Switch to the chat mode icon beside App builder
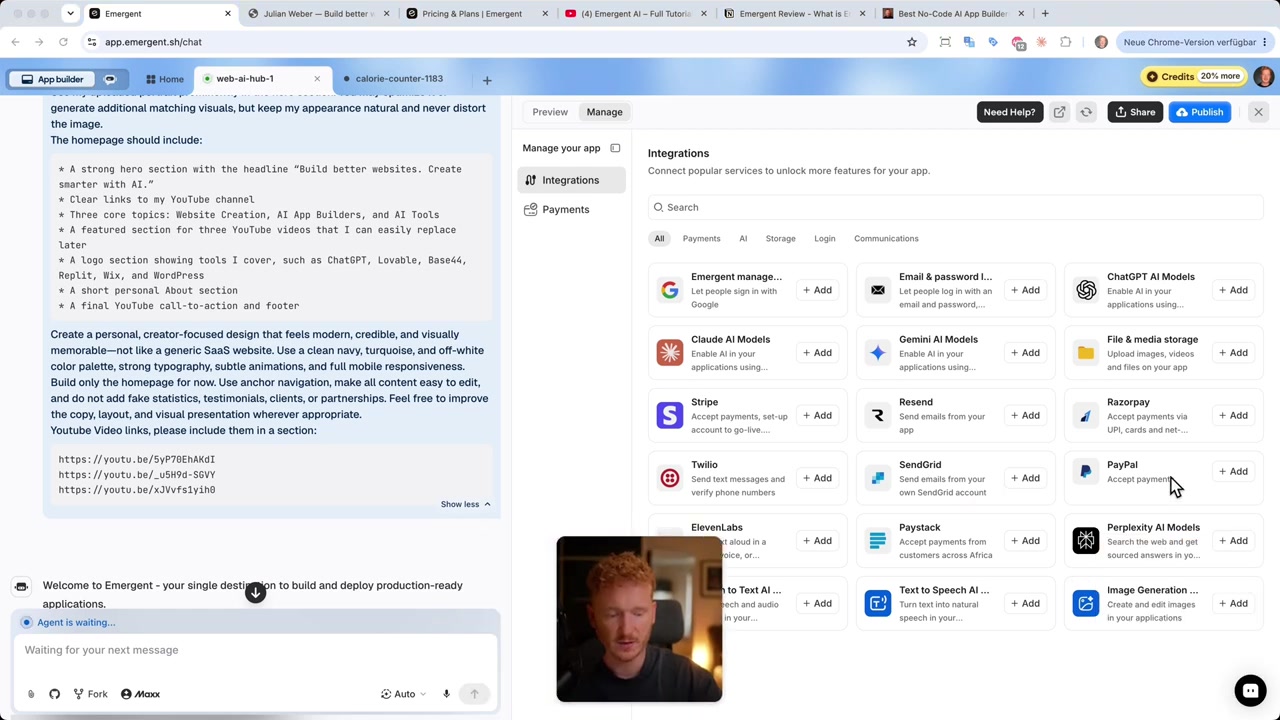Screen dimensions: 1280x720 (110, 79)
